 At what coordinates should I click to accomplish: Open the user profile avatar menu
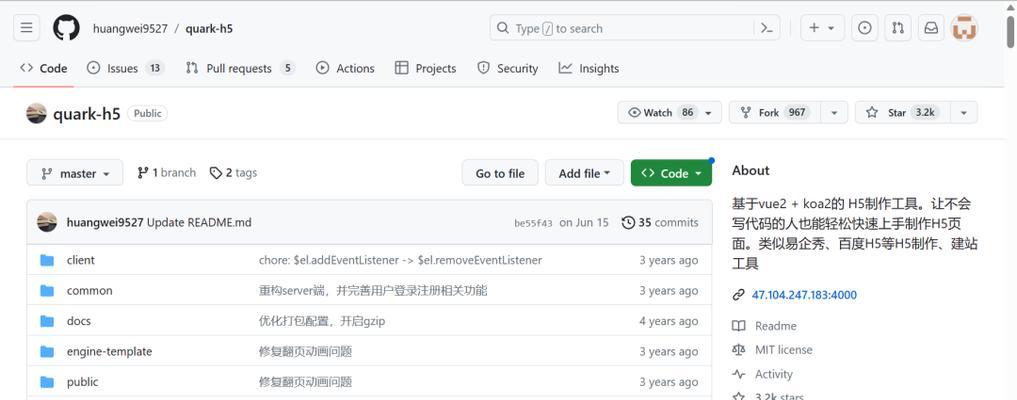coord(964,28)
